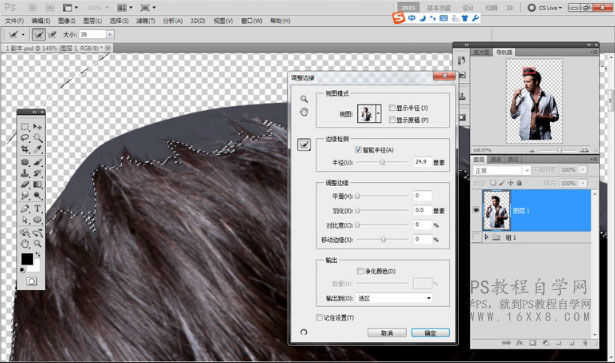Click layer 1 thumbnail in Layers panel
The width and height of the screenshot is (615, 363).
point(497,210)
